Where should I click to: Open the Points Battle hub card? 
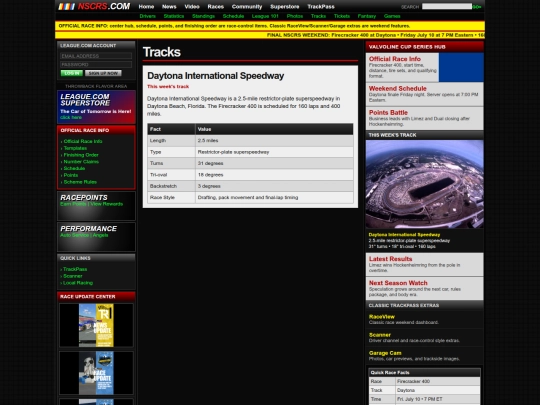[x=424, y=118]
